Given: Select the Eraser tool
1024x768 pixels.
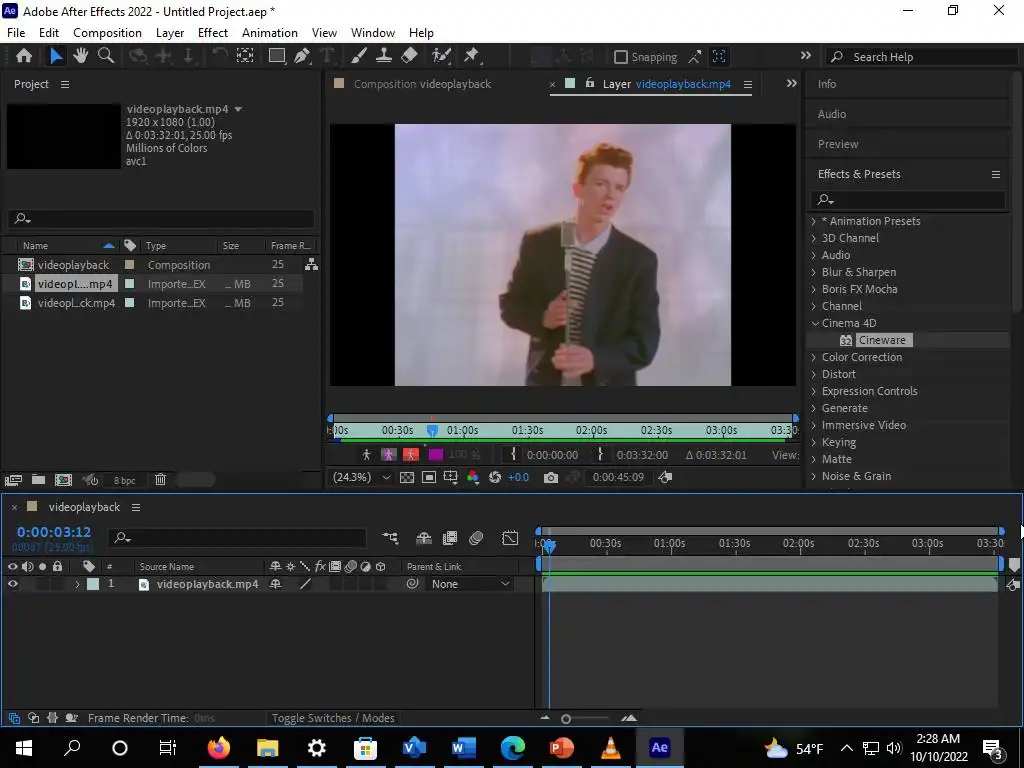Looking at the screenshot, I should pos(409,56).
